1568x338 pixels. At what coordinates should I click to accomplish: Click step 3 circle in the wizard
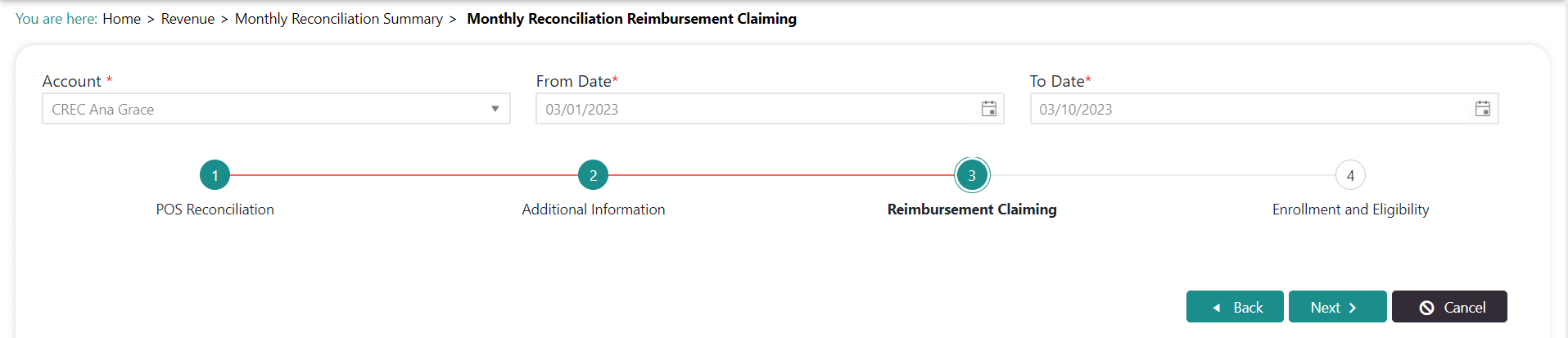972,175
